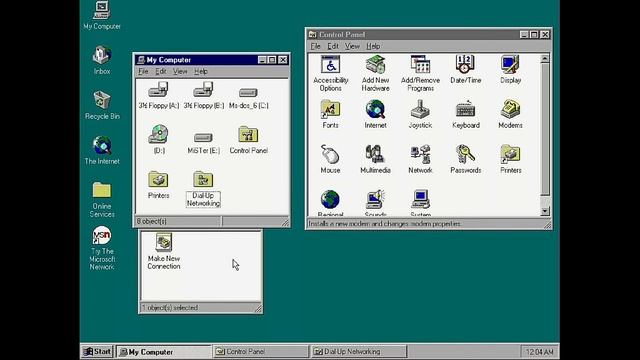Select System icon in Control Panel
Viewport: 640px width, 360px height.
point(420,203)
